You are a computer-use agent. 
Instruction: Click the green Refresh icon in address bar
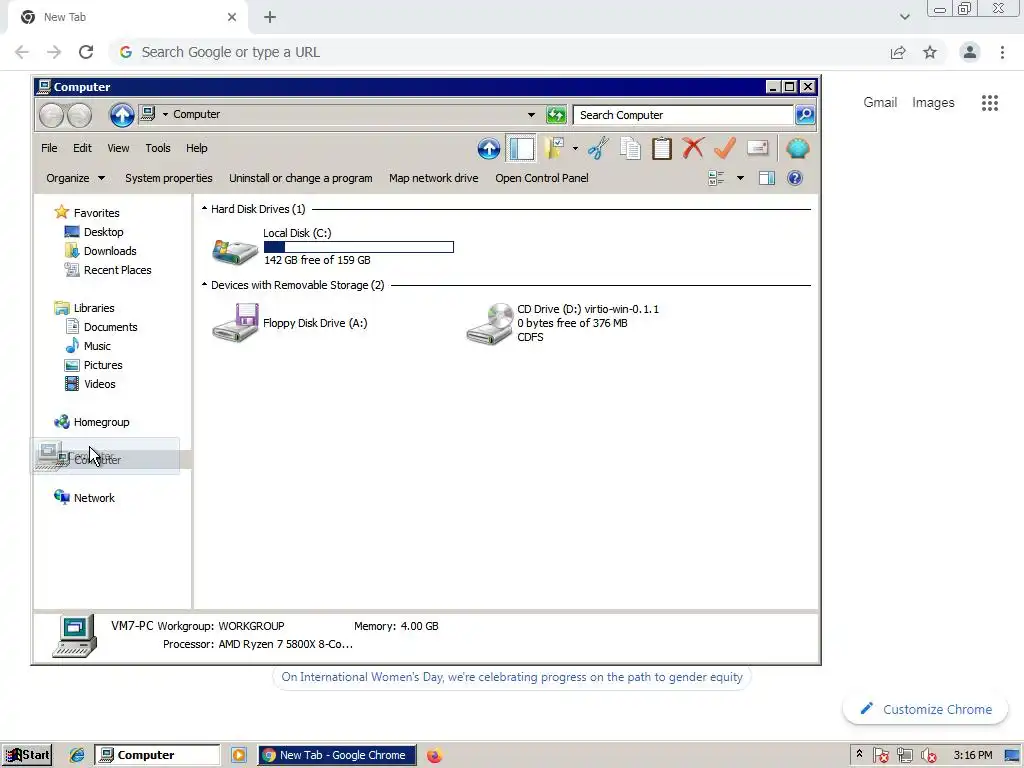click(x=556, y=115)
